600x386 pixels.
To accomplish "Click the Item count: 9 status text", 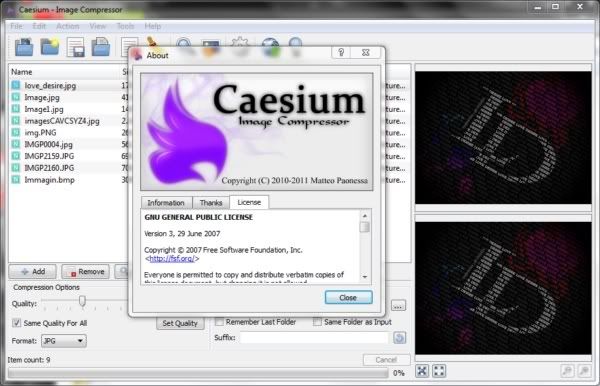I will [x=29, y=360].
